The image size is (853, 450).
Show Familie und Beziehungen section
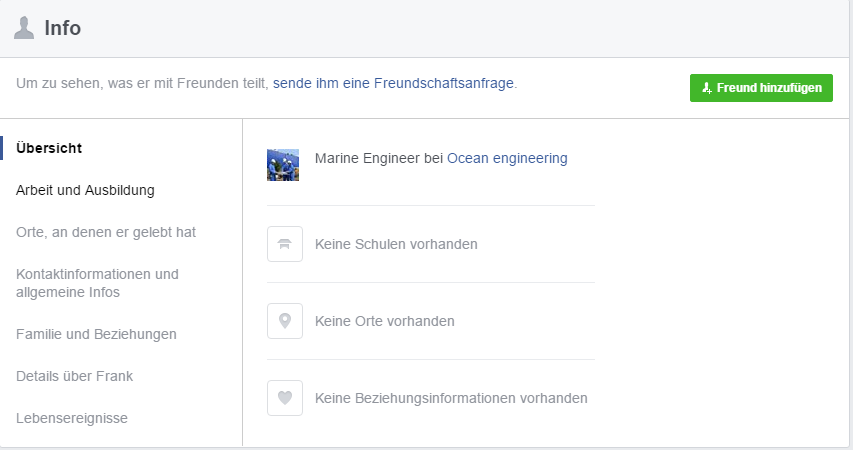pyautogui.click(x=96, y=334)
